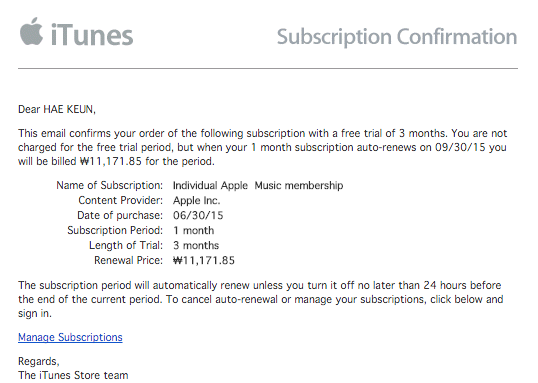This screenshot has height=383, width=538.
Task: Click the 'Renewal Price:' label
Action: (x=128, y=260)
